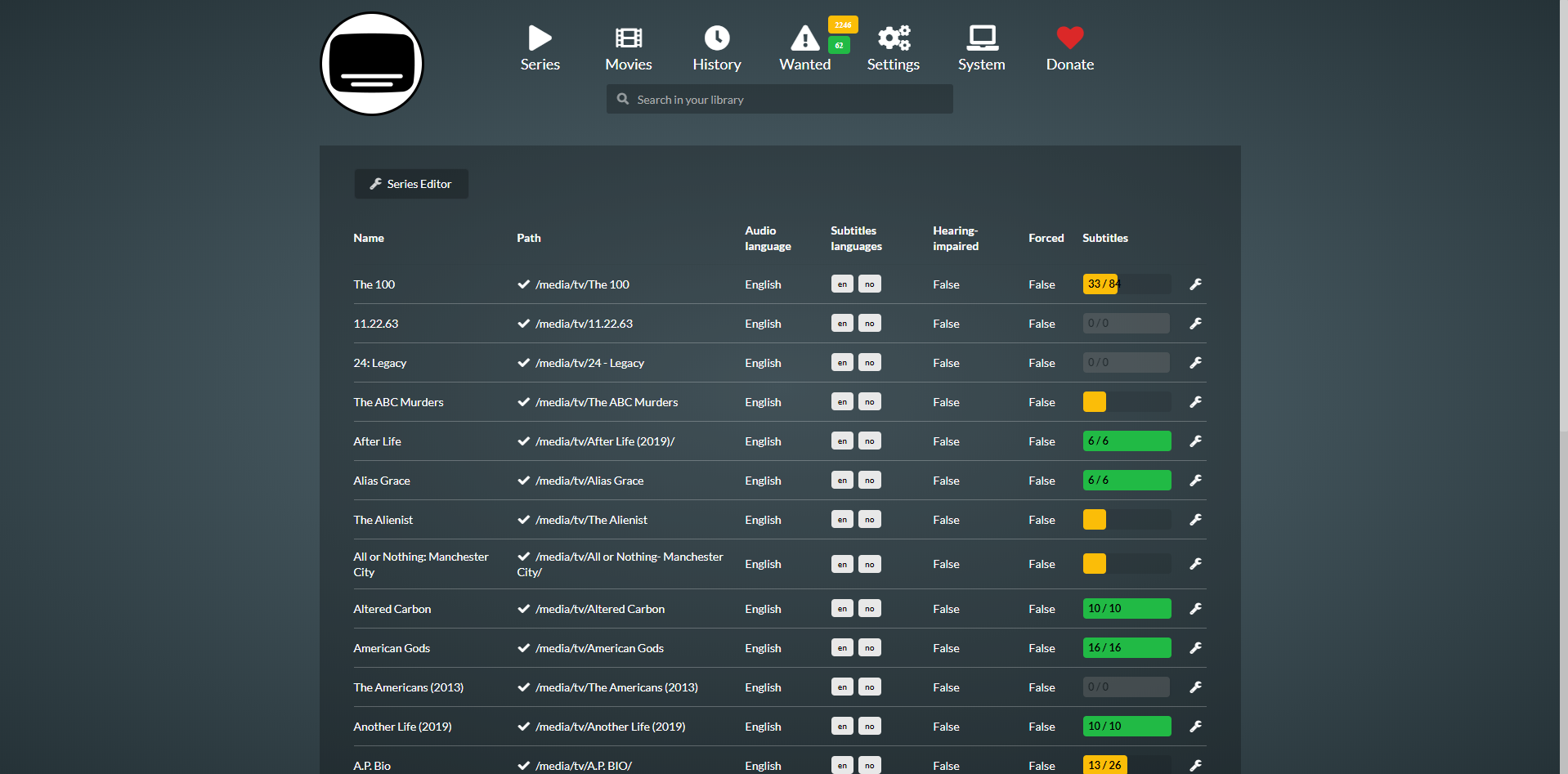Click the wrench icon for The 100
Image resolution: width=1568 pixels, height=774 pixels.
[x=1195, y=284]
